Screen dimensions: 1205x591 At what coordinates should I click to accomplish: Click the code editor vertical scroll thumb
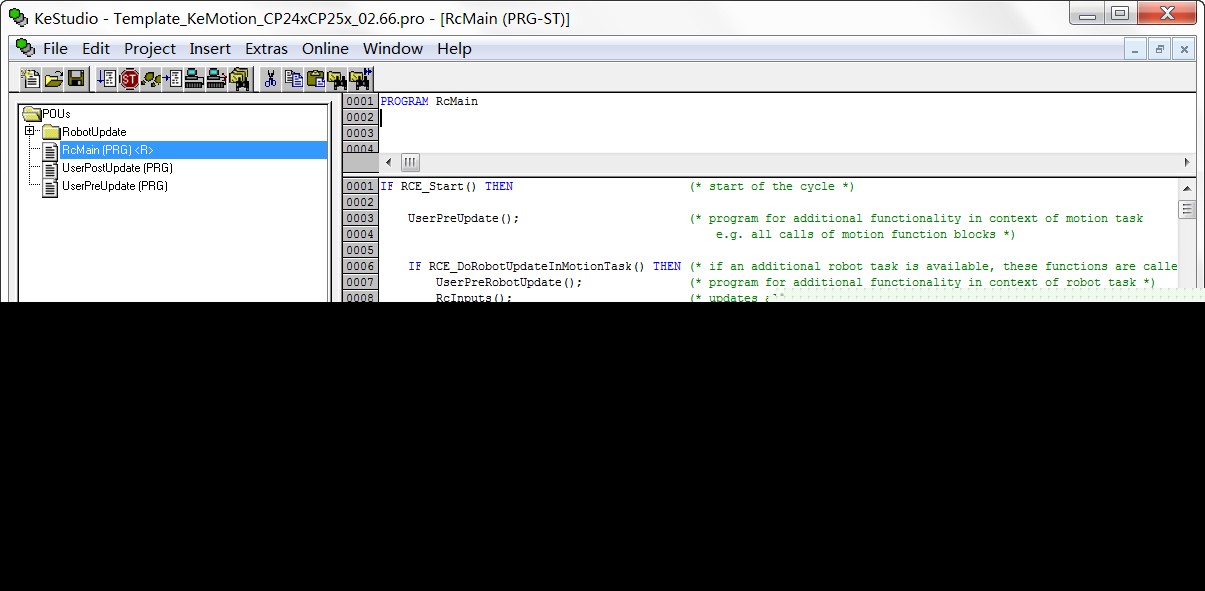click(x=1187, y=209)
